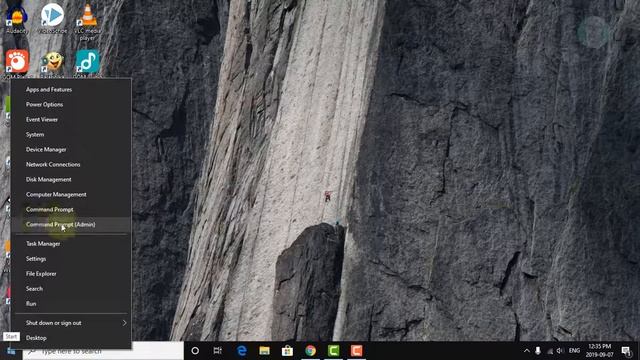
Task: Choose the System menu entry
Action: pyautogui.click(x=71, y=134)
